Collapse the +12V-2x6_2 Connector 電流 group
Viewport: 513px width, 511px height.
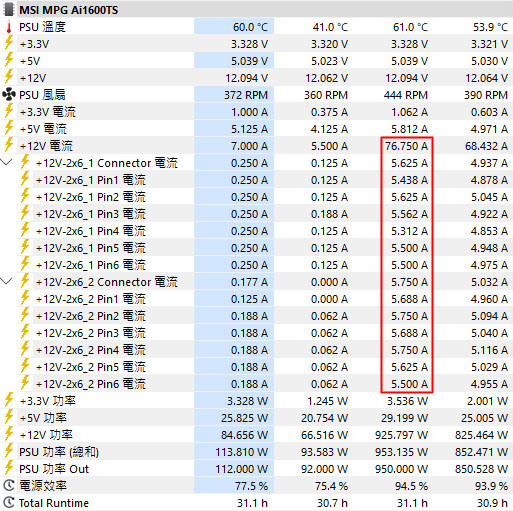click(6, 282)
